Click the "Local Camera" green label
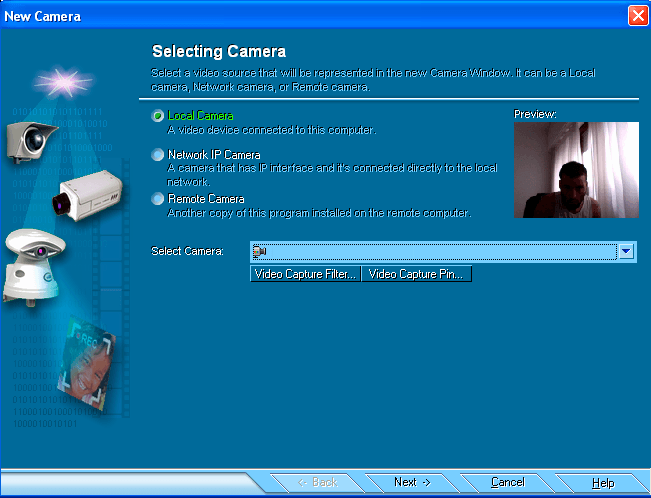The width and height of the screenshot is (651, 498). coord(200,115)
